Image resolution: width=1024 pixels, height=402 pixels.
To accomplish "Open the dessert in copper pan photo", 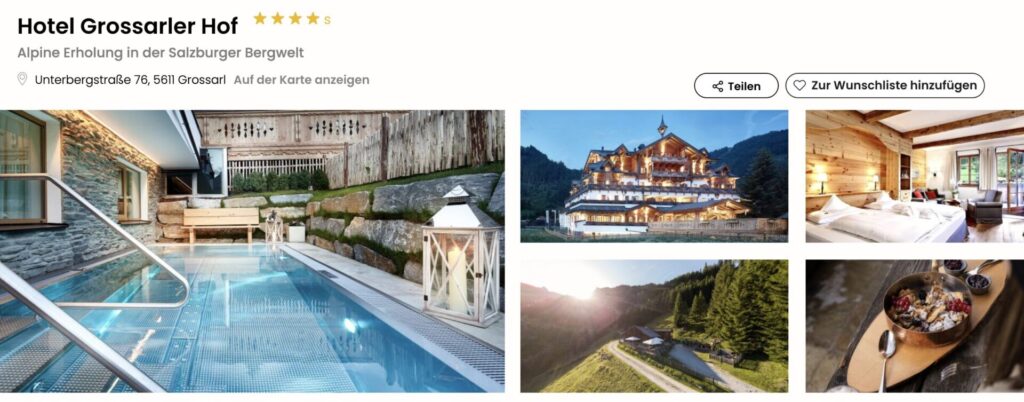I will pyautogui.click(x=915, y=326).
